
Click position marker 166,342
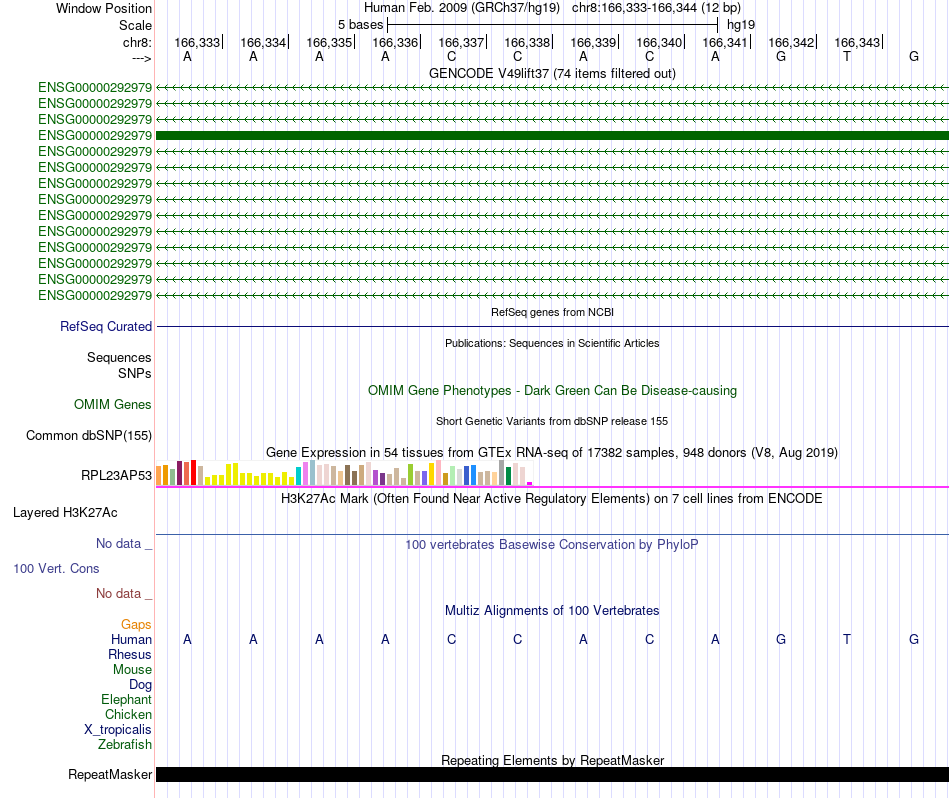pos(792,42)
